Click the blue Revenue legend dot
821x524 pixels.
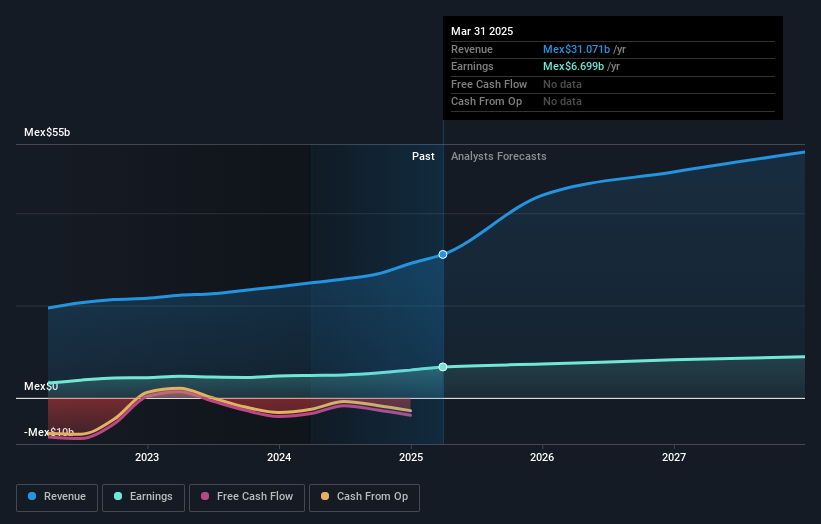pos(32,496)
